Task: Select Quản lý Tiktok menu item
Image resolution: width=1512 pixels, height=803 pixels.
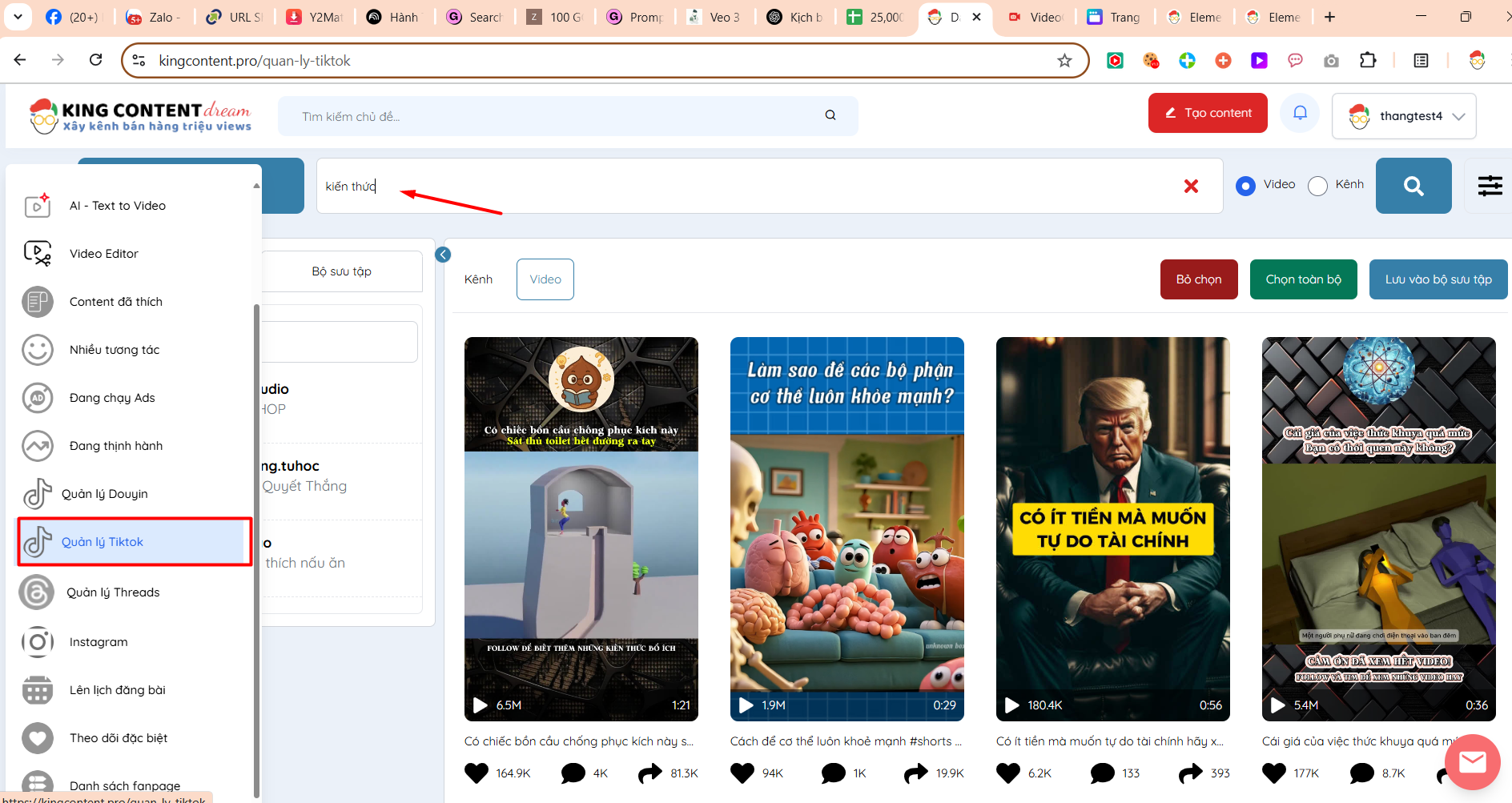Action: (x=134, y=542)
